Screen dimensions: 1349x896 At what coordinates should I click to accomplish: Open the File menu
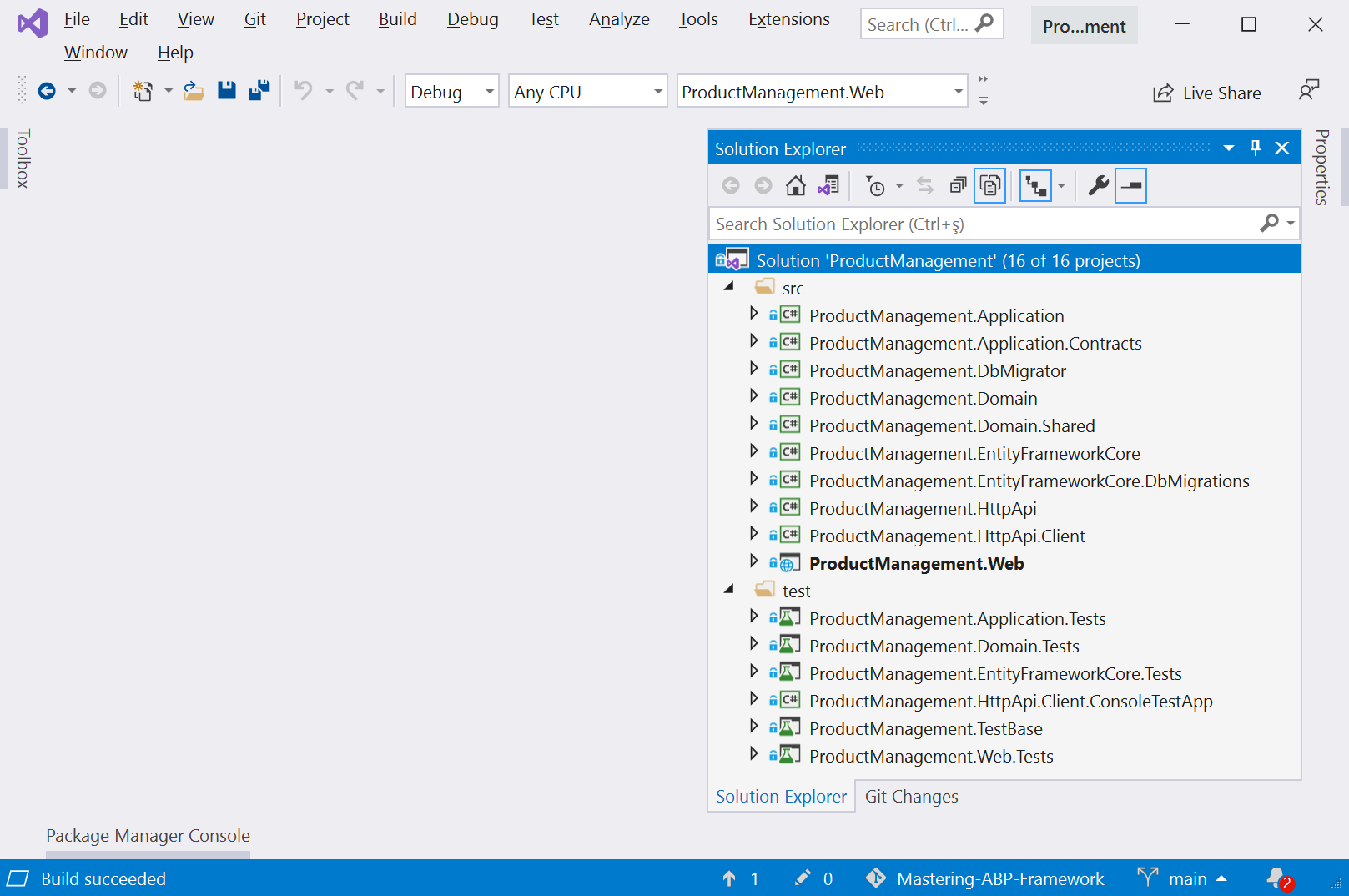(x=77, y=19)
